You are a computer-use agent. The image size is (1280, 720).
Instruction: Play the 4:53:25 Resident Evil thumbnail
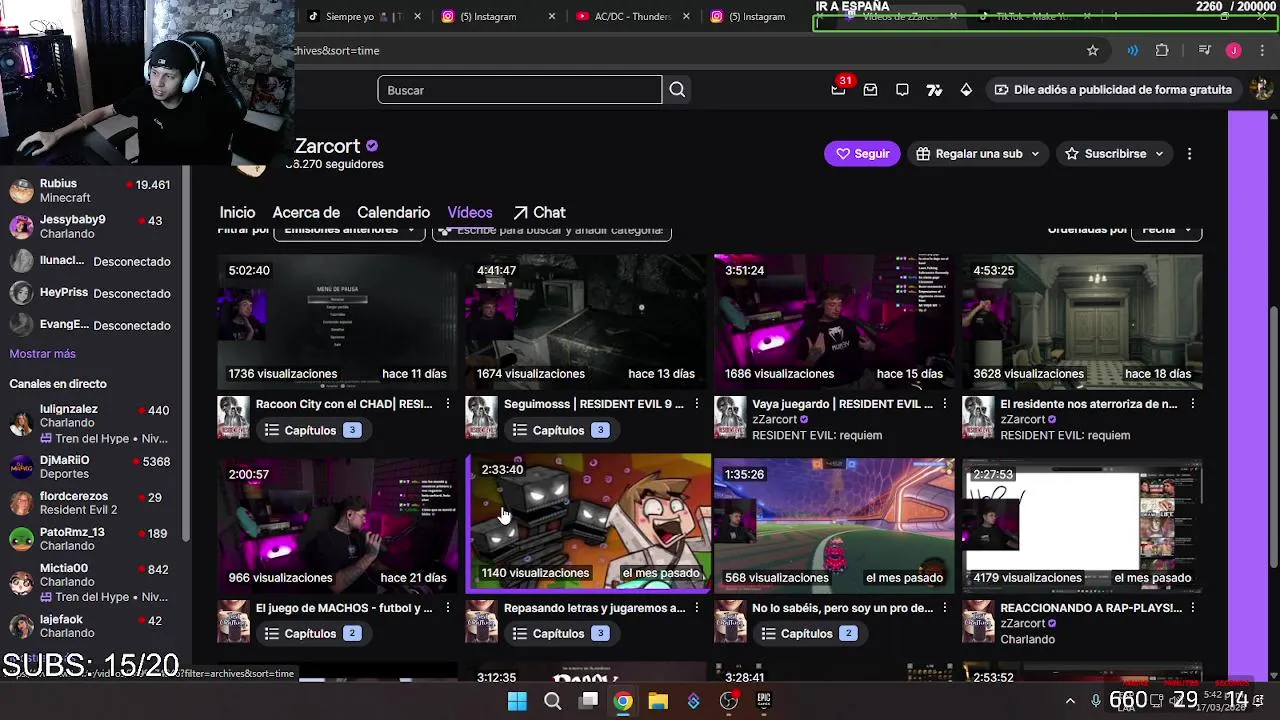pyautogui.click(x=1082, y=322)
